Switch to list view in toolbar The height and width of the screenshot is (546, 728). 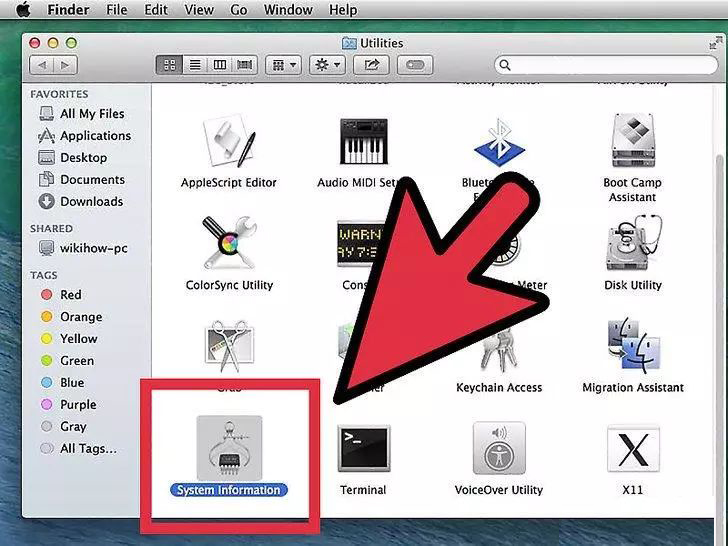[x=195, y=65]
